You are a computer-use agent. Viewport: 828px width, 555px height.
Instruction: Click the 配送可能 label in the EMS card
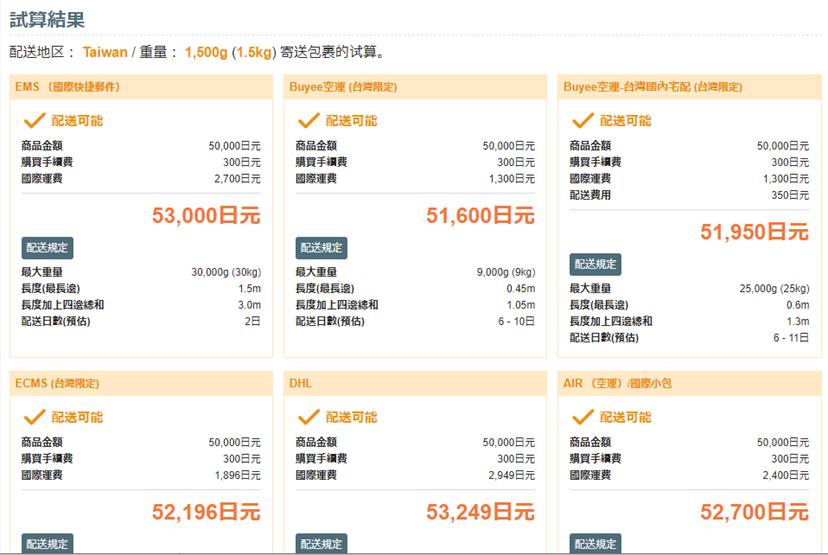pyautogui.click(x=77, y=120)
